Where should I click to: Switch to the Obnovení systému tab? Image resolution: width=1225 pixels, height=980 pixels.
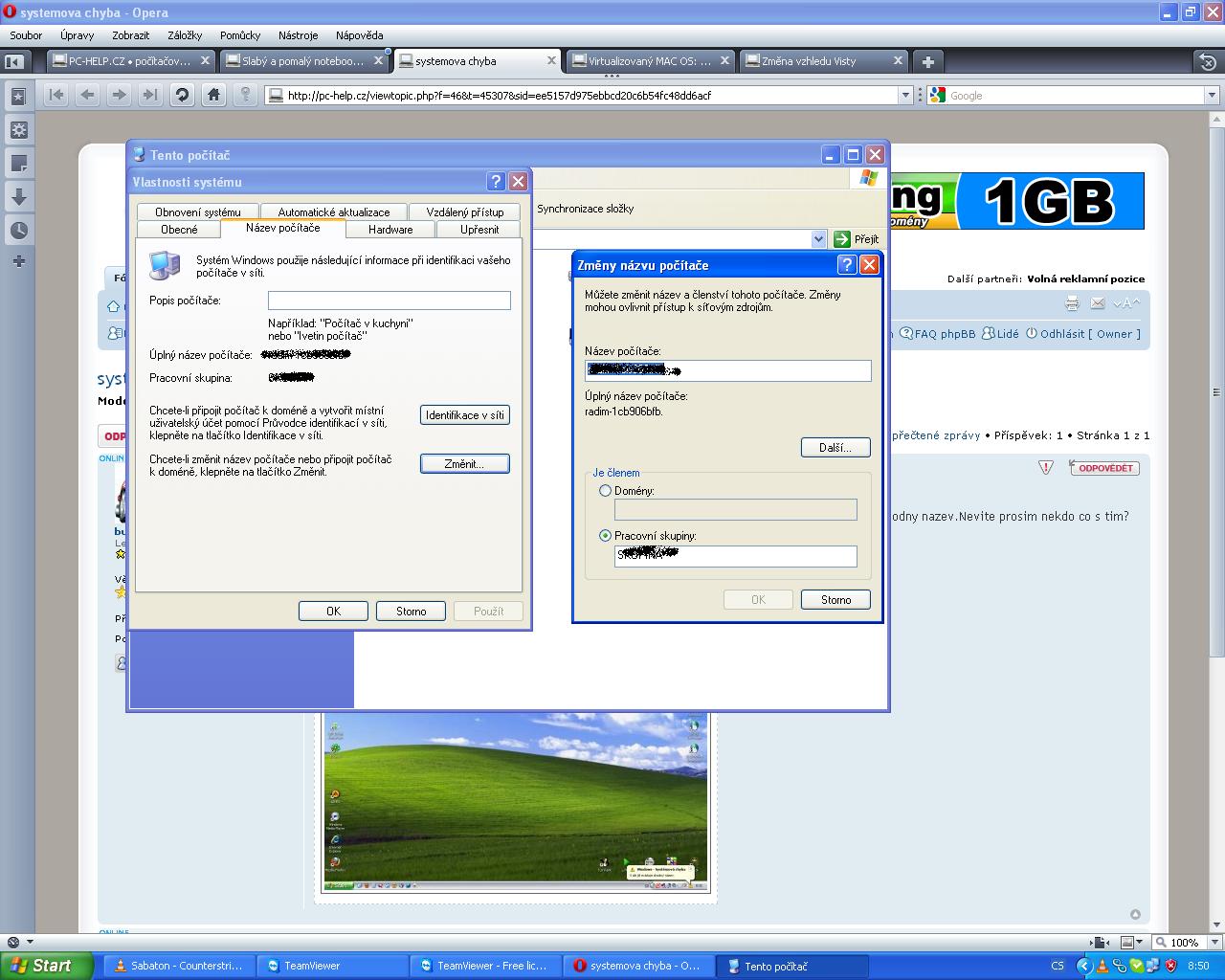point(198,212)
